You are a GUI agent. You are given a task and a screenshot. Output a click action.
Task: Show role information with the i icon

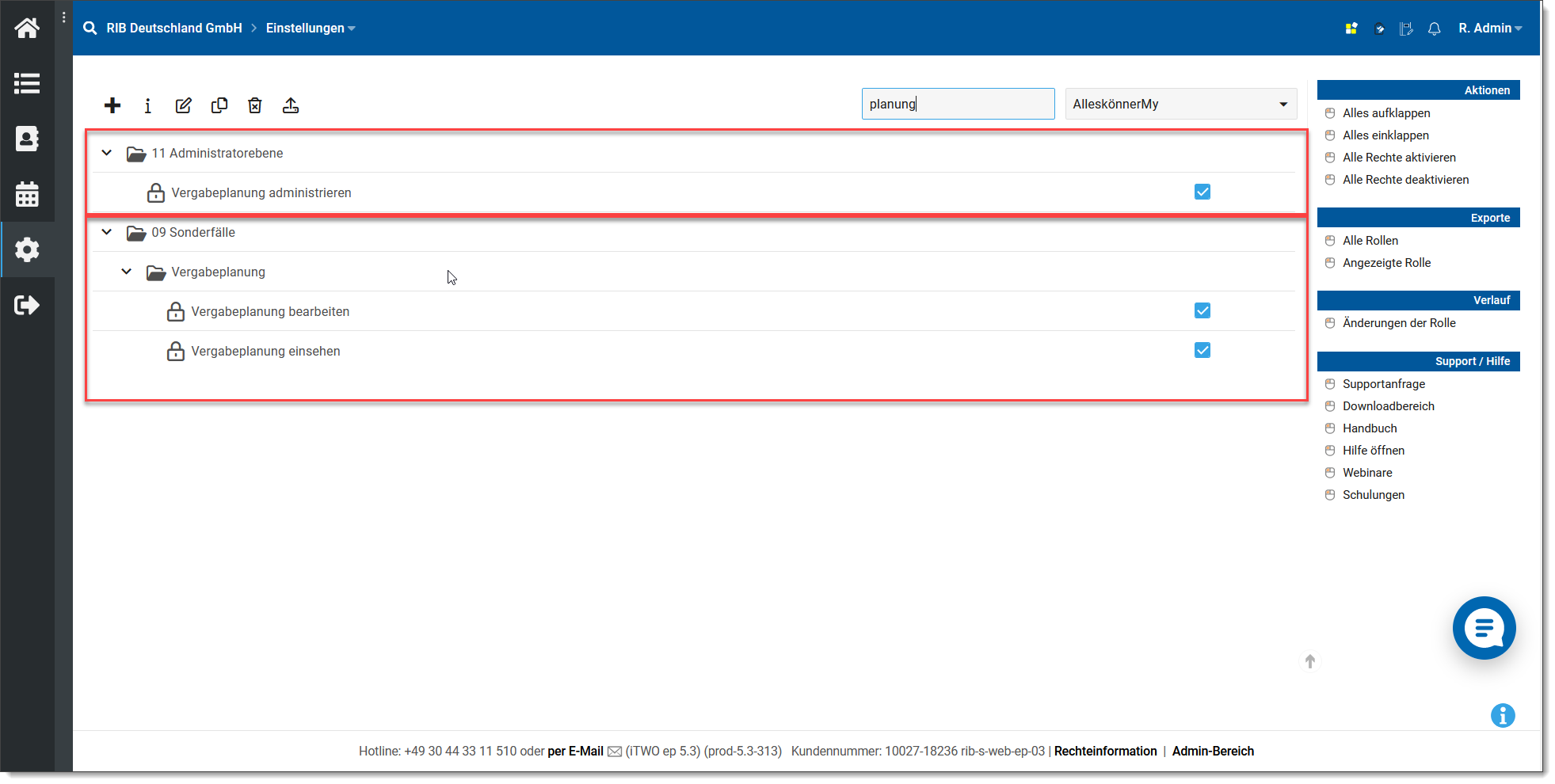[148, 105]
